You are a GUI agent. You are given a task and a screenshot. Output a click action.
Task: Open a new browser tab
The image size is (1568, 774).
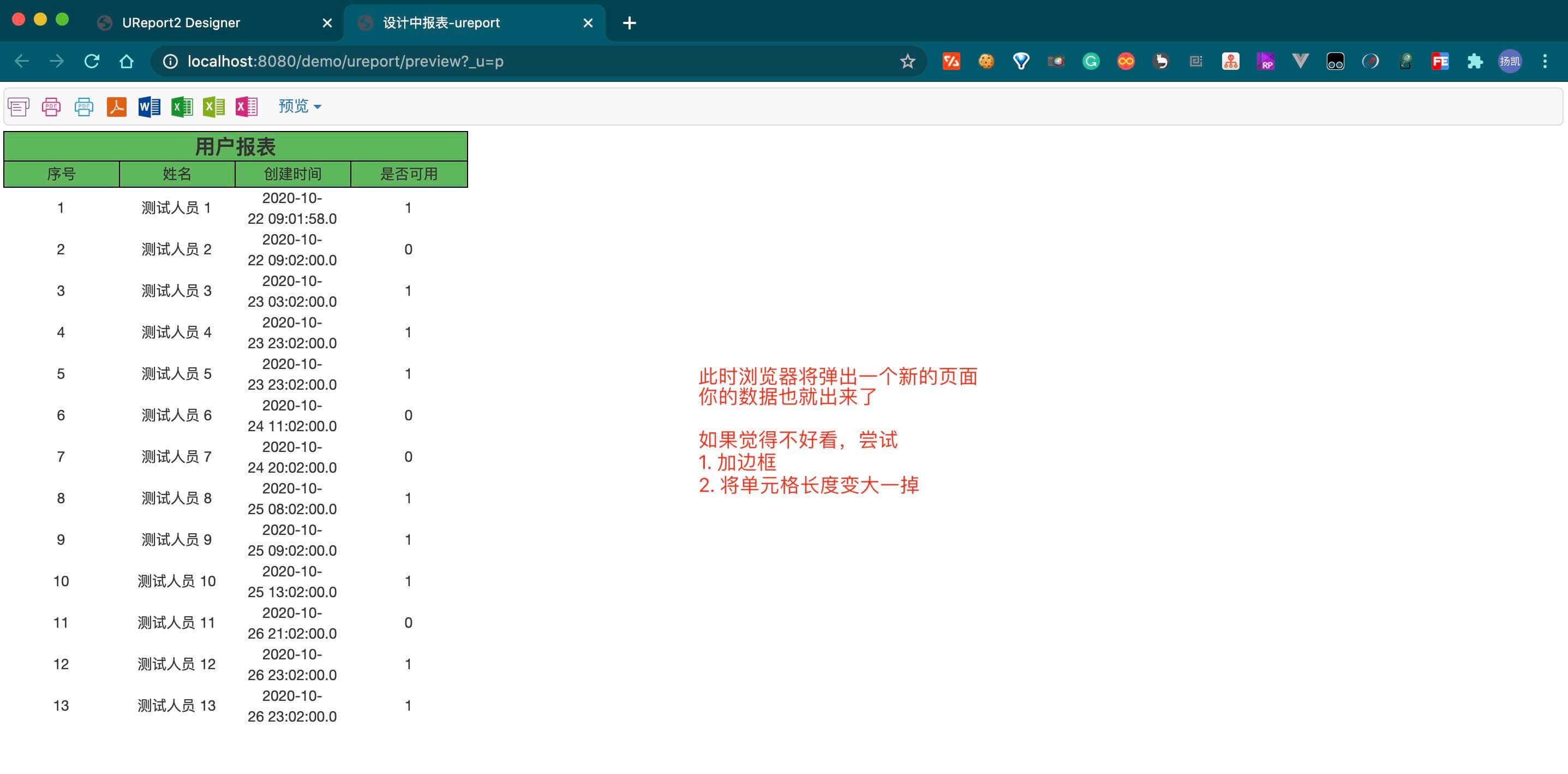pyautogui.click(x=630, y=23)
